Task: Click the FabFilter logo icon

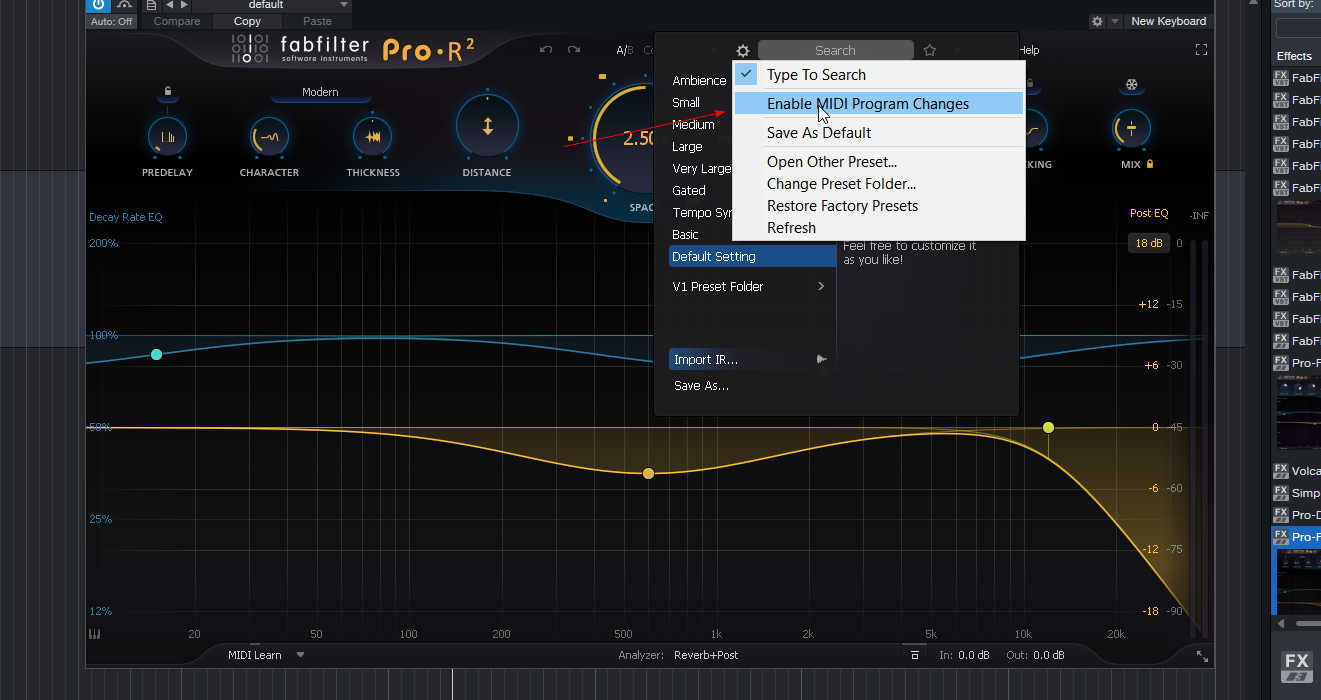Action: pyautogui.click(x=250, y=48)
